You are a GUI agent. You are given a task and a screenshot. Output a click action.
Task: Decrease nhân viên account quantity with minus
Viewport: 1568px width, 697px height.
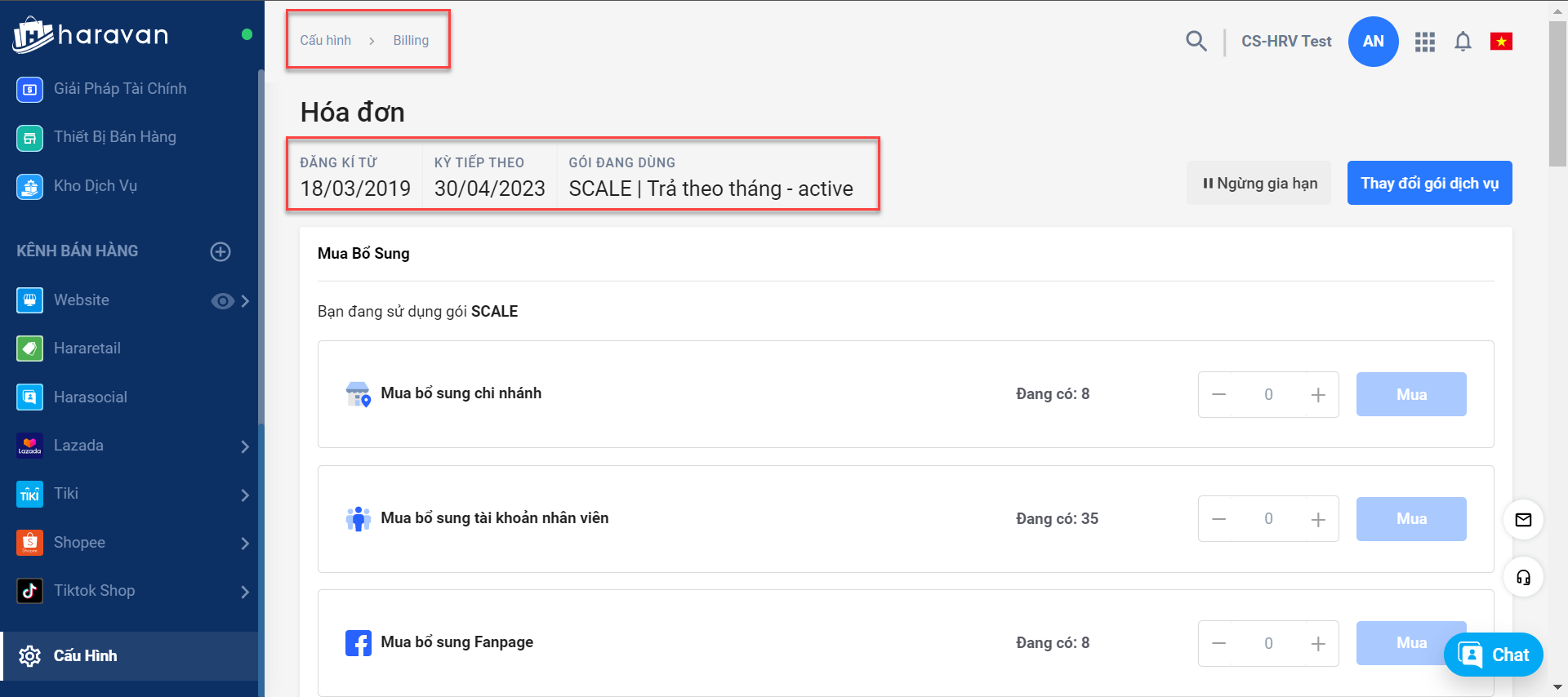[1219, 519]
